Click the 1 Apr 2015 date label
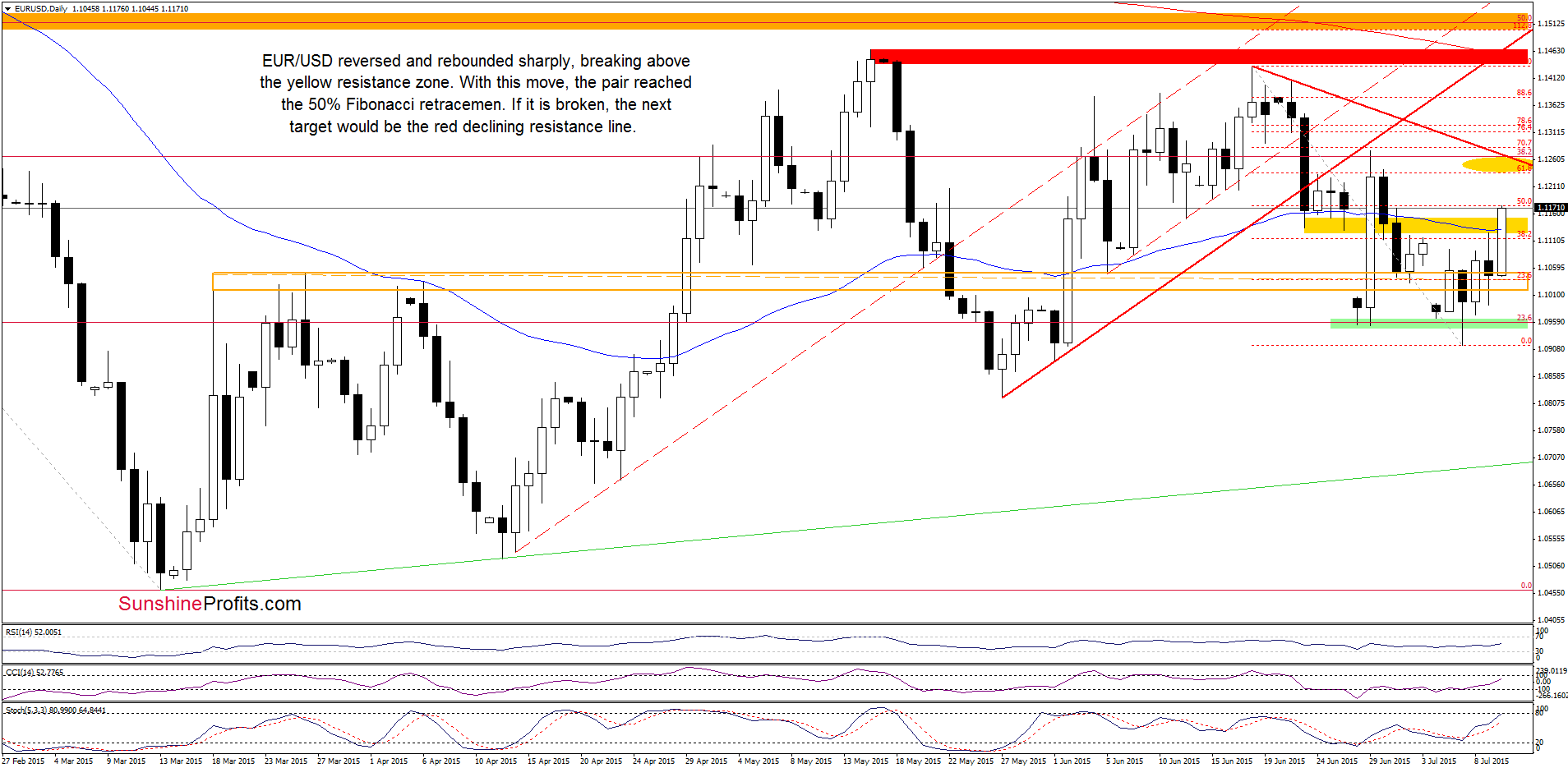The height and width of the screenshot is (768, 1568). pyautogui.click(x=390, y=761)
